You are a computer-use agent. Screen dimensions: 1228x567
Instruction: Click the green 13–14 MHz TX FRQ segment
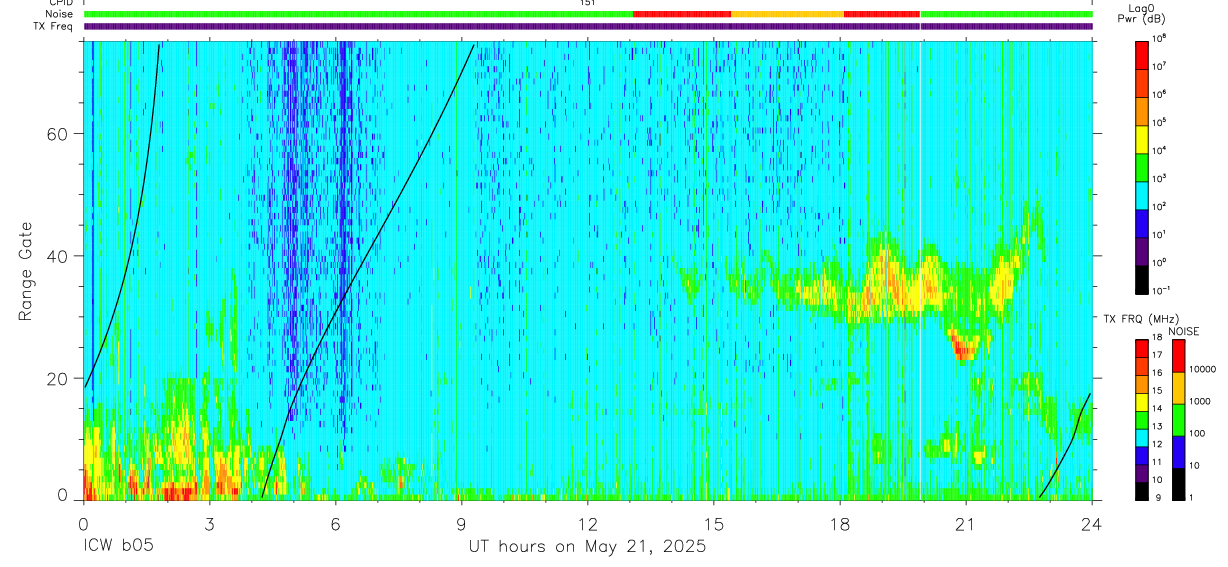coord(1142,419)
